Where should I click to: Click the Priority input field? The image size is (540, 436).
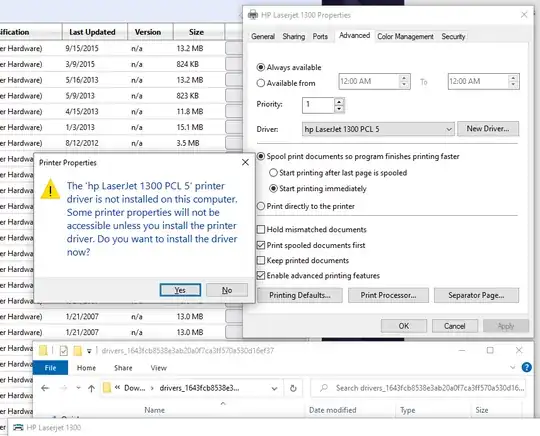pos(318,105)
